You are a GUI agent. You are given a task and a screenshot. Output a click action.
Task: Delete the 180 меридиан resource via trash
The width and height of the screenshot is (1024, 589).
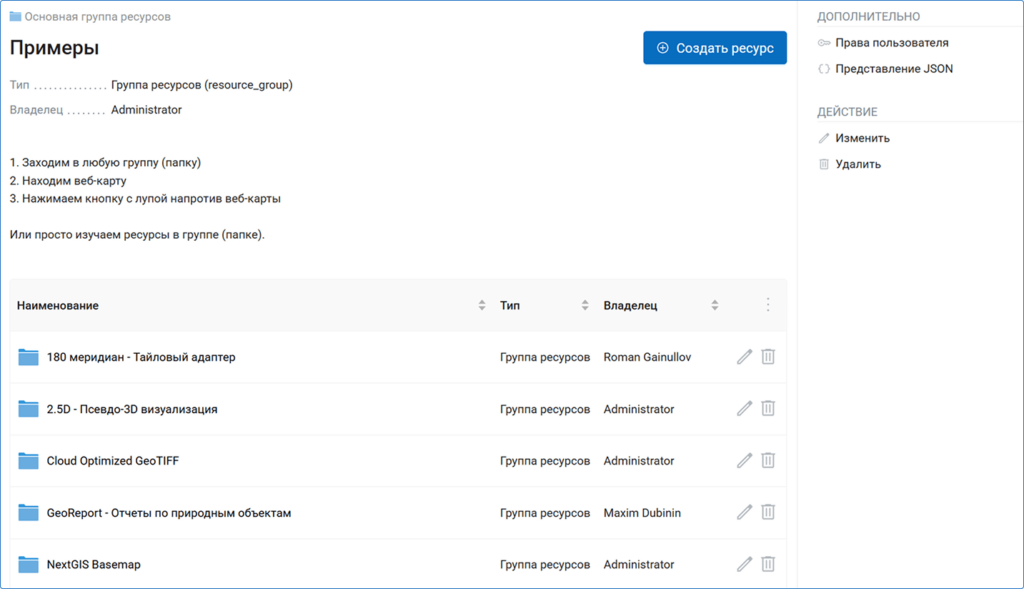[768, 357]
